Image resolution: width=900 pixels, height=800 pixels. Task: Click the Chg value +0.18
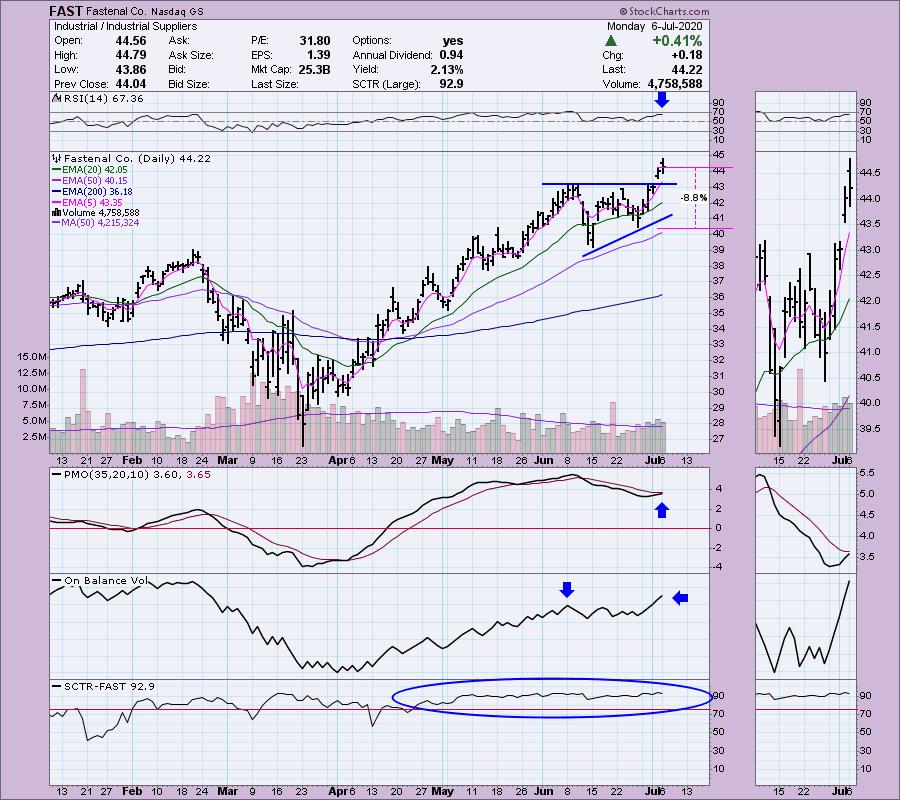pos(686,55)
